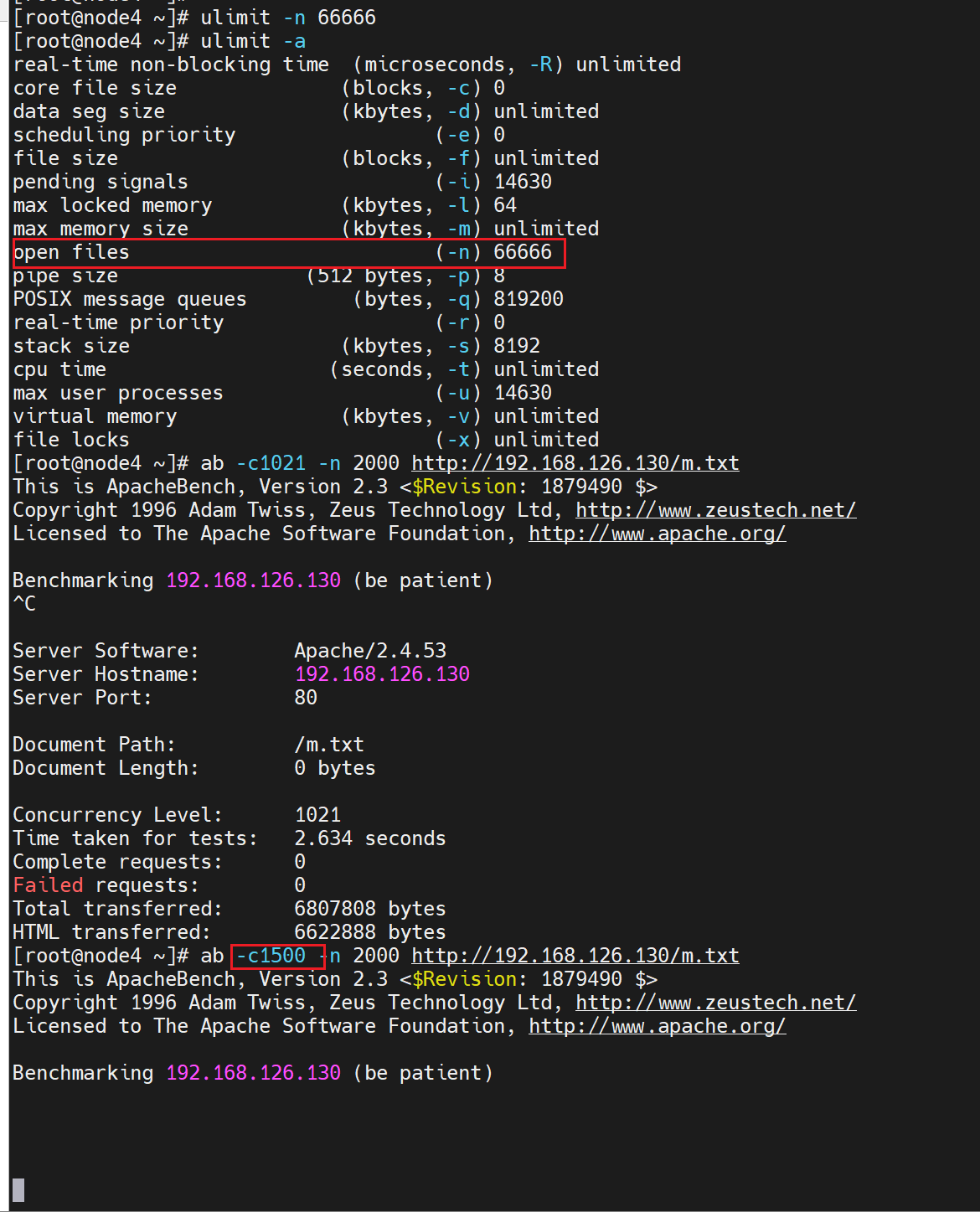The height and width of the screenshot is (1212, 980).
Task: Click the red-boxed -c1500 option
Action: [271, 956]
